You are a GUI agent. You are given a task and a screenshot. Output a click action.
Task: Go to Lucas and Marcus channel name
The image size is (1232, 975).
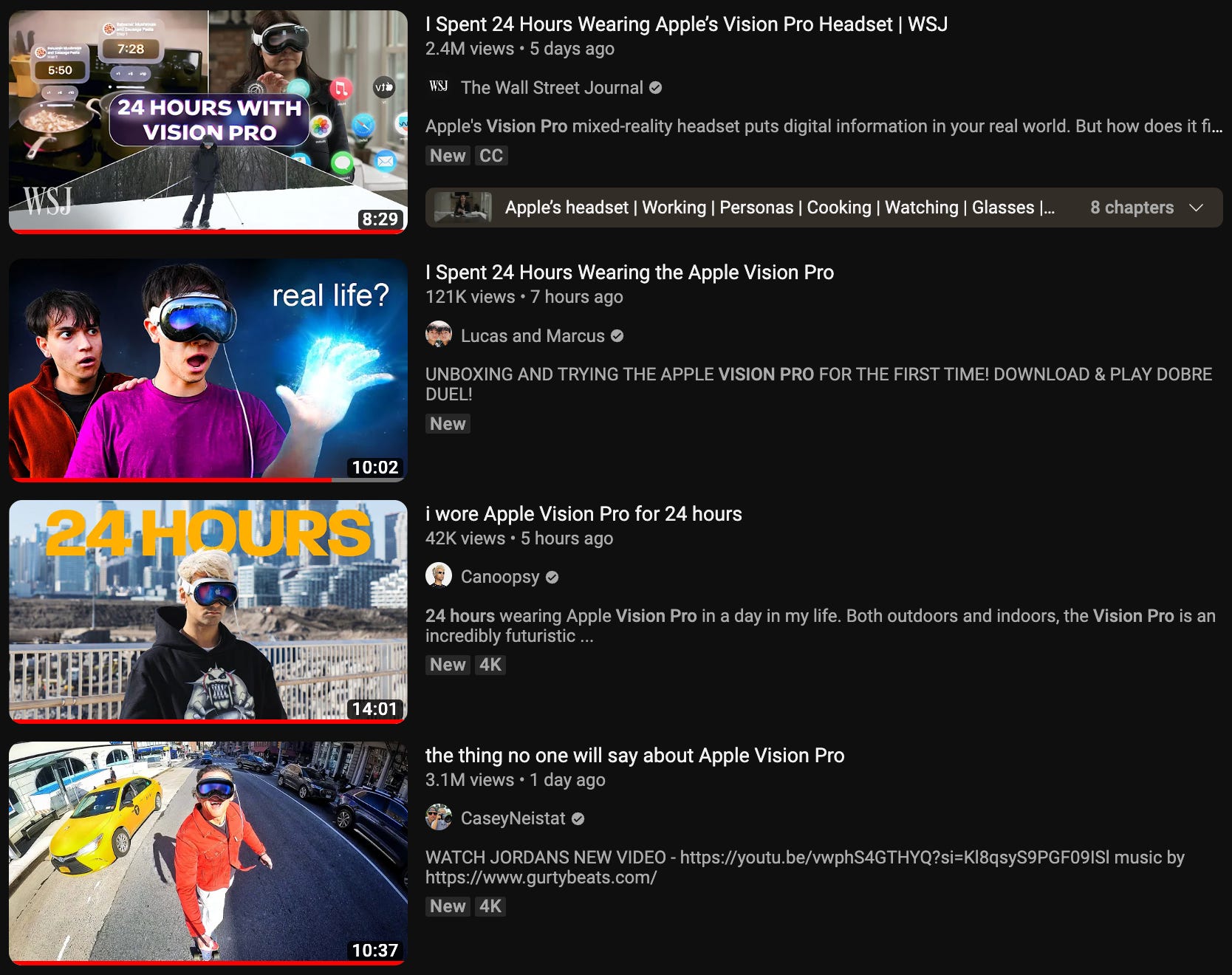pos(533,336)
